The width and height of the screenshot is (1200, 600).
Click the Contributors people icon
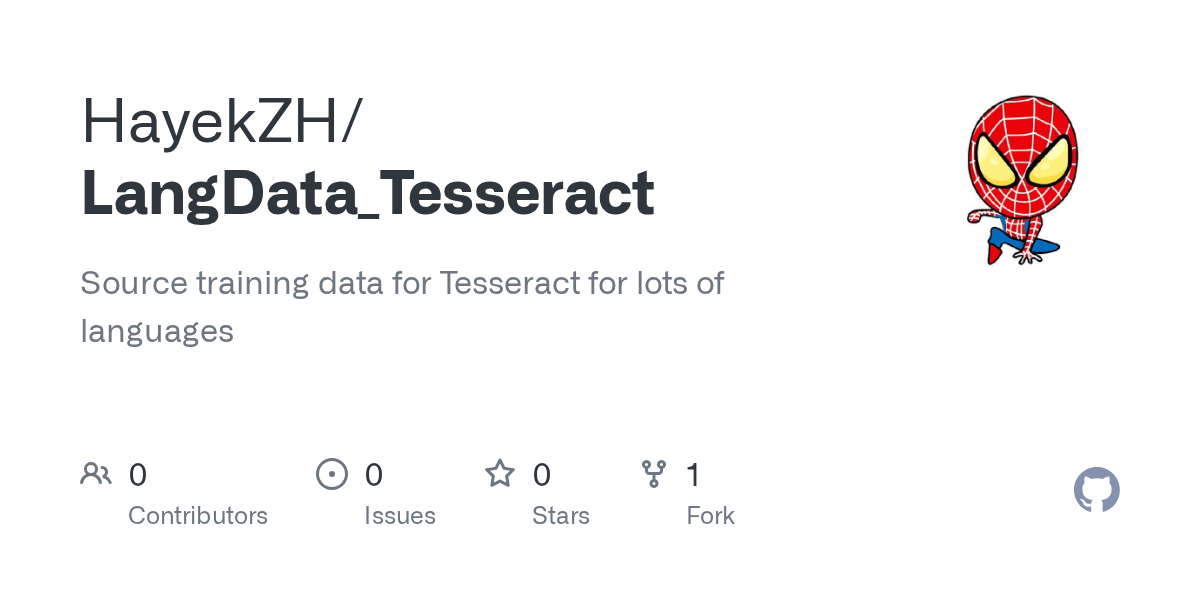(x=96, y=473)
